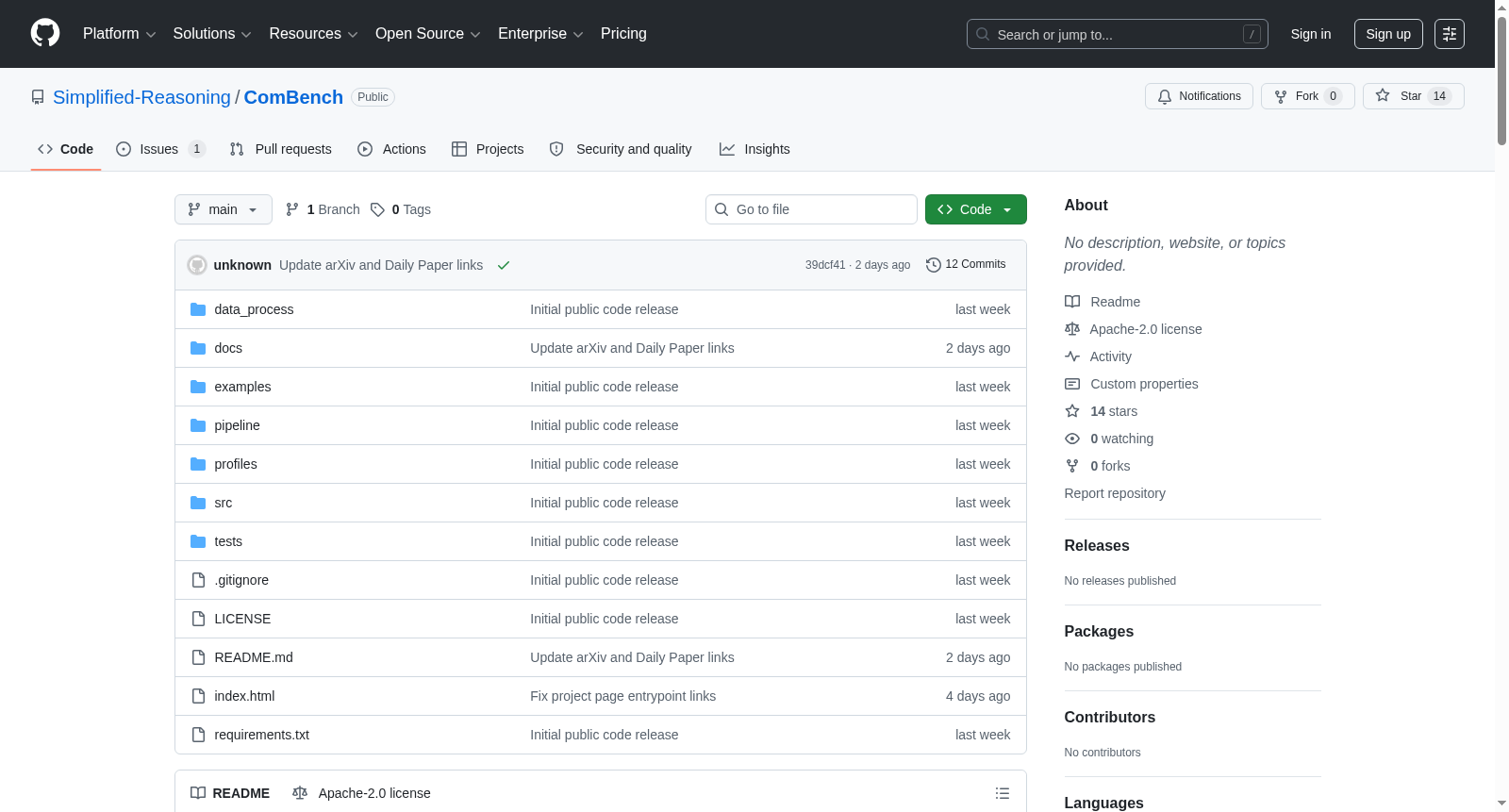Expand the Solutions menu
This screenshot has width=1509, height=812.
pos(212,34)
